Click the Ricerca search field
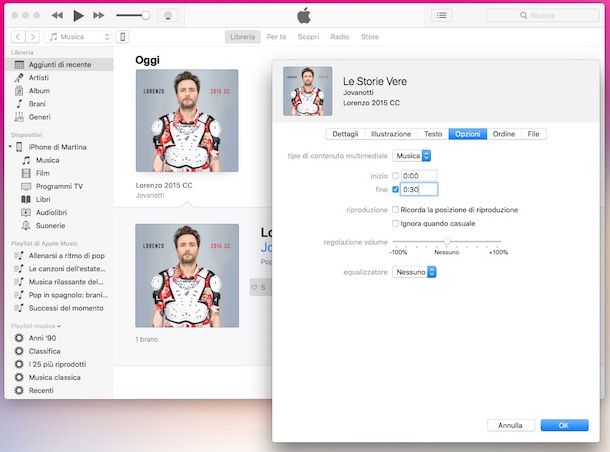This screenshot has width=610, height=452. (x=543, y=16)
